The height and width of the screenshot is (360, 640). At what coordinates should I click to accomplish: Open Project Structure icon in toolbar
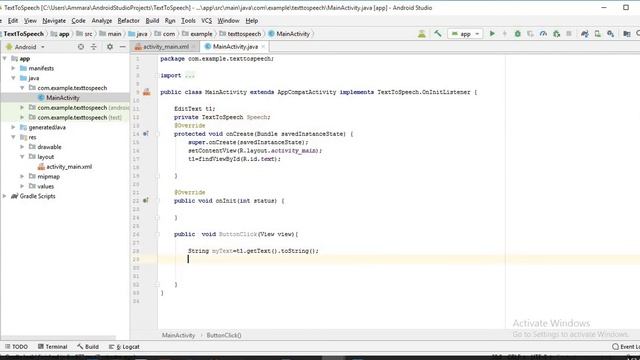(627, 34)
